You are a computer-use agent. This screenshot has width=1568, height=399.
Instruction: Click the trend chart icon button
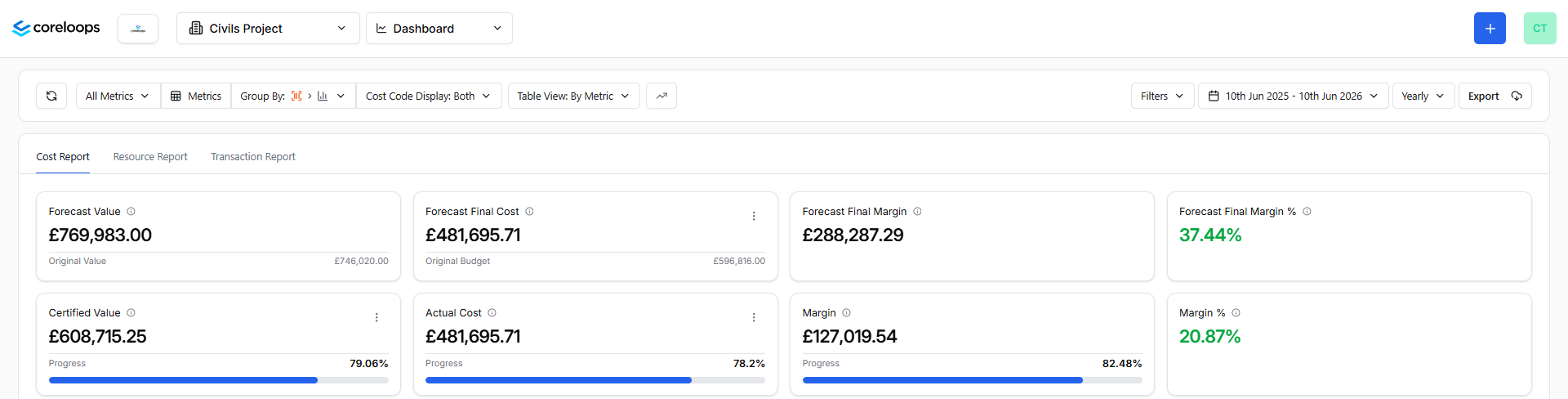coord(661,96)
